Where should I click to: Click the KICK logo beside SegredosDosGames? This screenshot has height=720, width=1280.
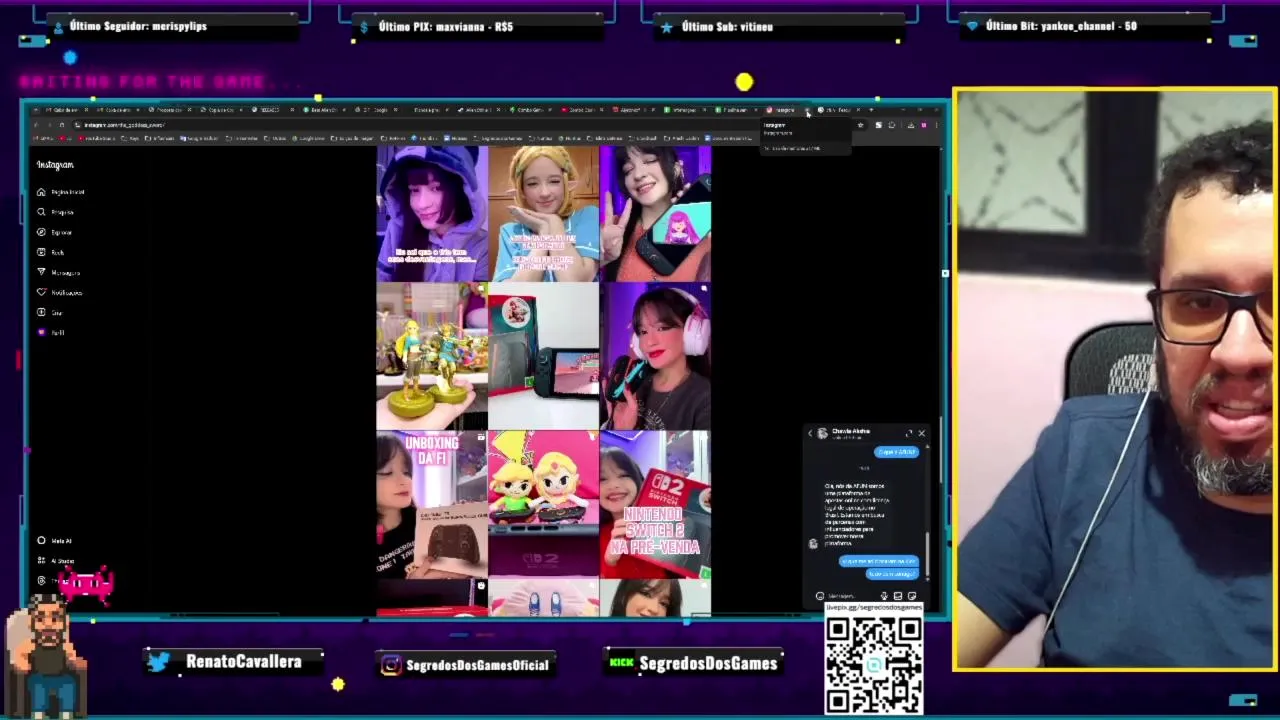pyautogui.click(x=621, y=663)
